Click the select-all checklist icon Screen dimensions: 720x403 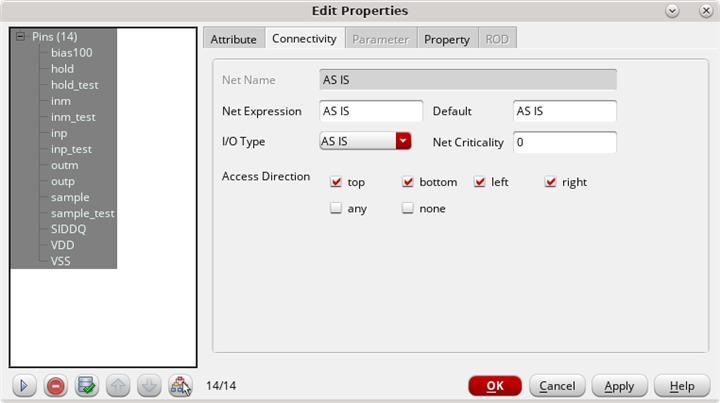click(x=87, y=385)
